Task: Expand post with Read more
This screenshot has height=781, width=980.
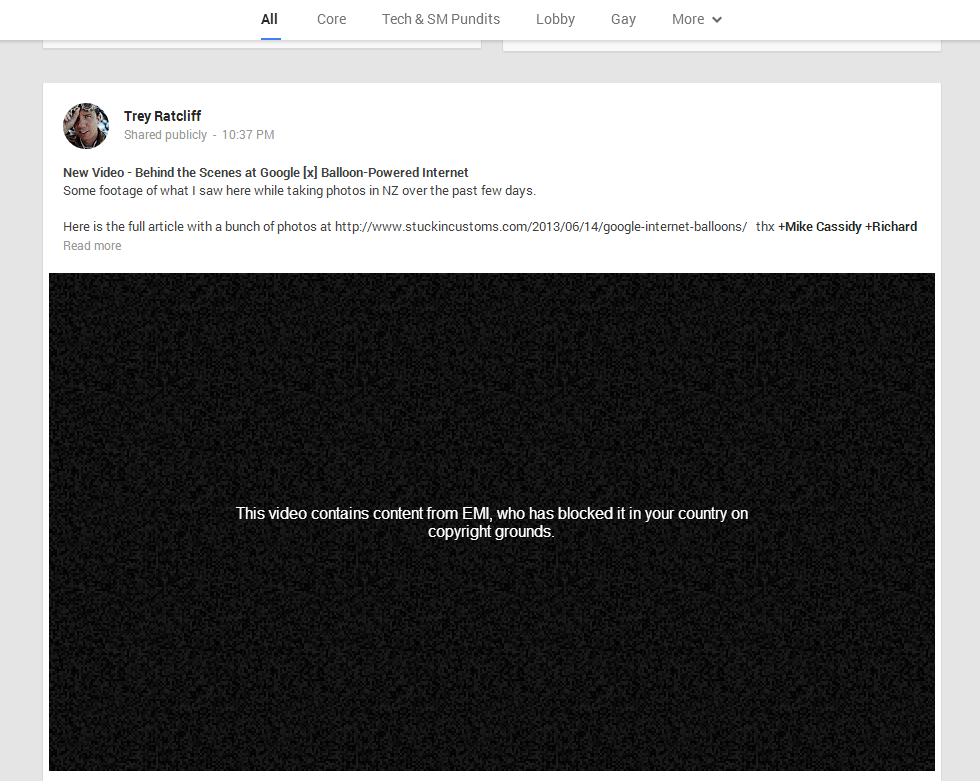Action: pyautogui.click(x=92, y=246)
